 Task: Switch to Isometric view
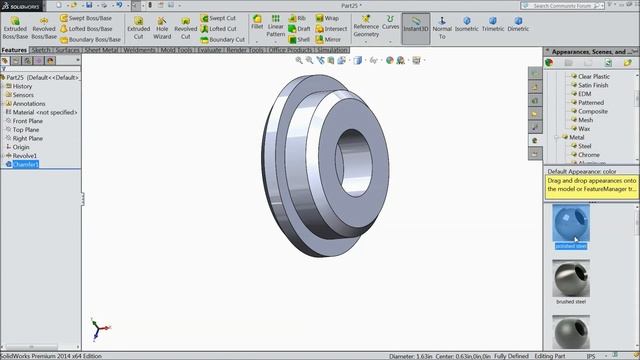tap(467, 24)
